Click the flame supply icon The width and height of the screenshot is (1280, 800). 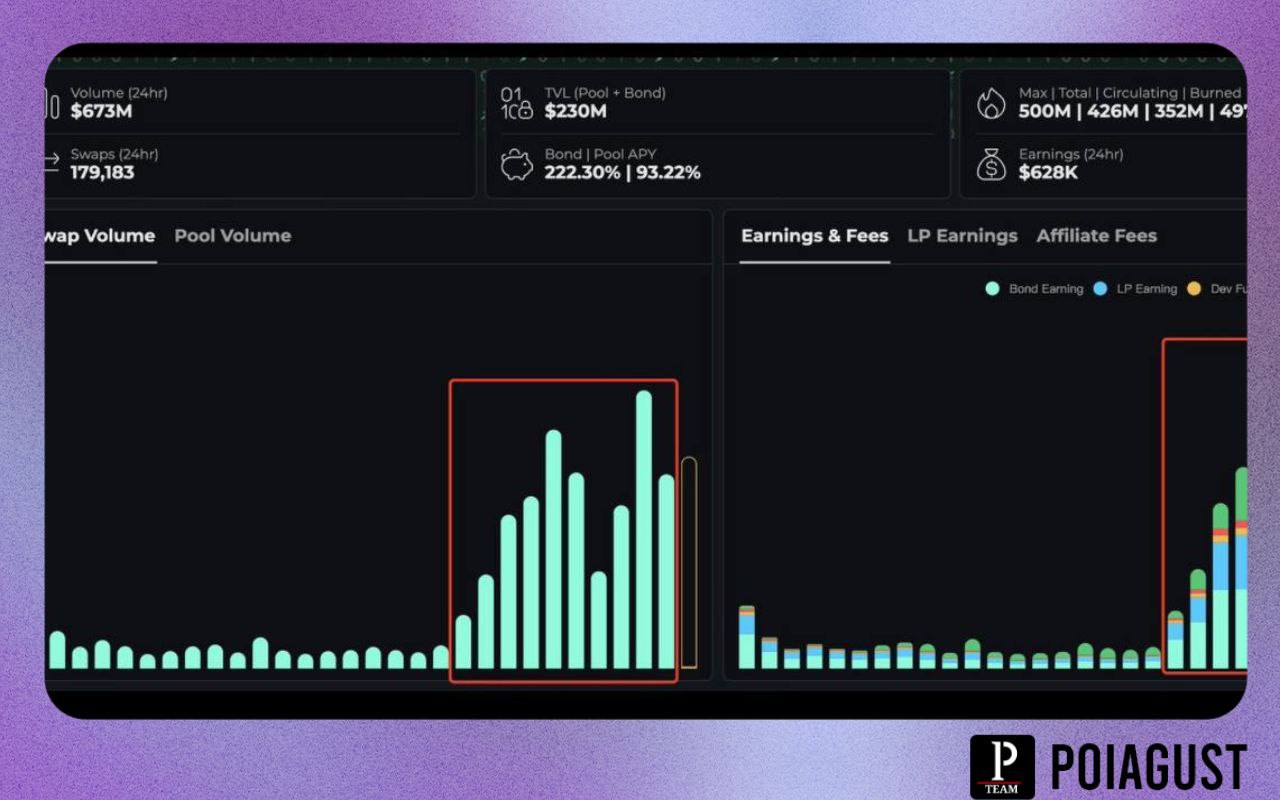pos(991,103)
